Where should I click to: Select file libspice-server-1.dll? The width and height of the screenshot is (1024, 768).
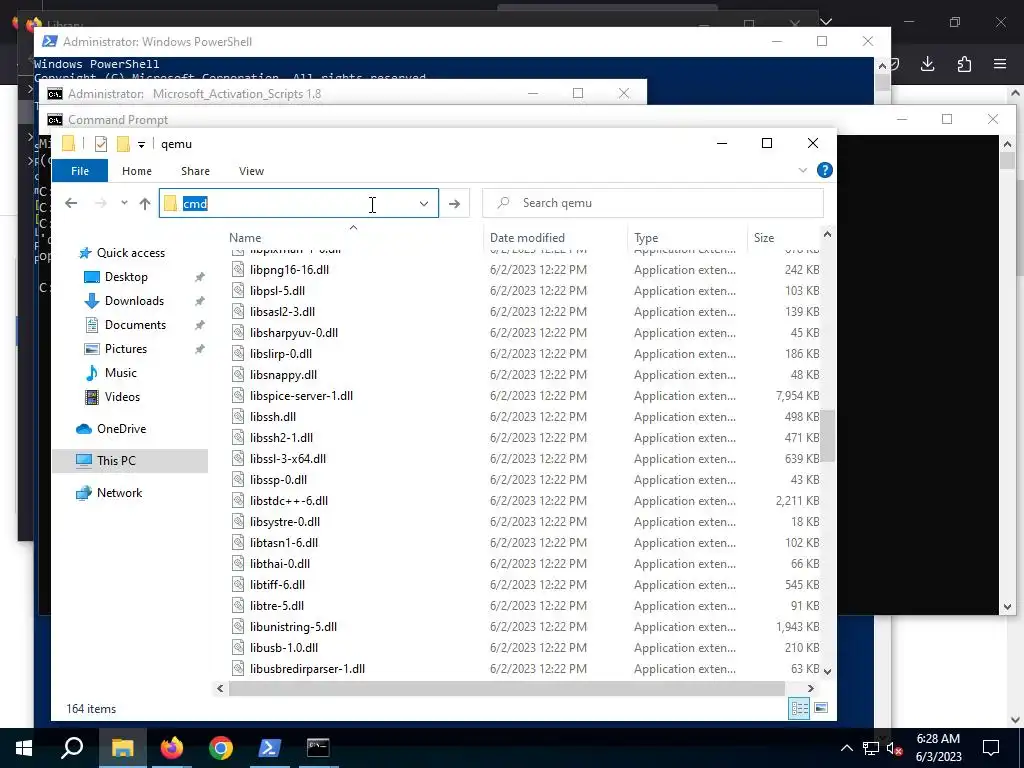pos(301,396)
